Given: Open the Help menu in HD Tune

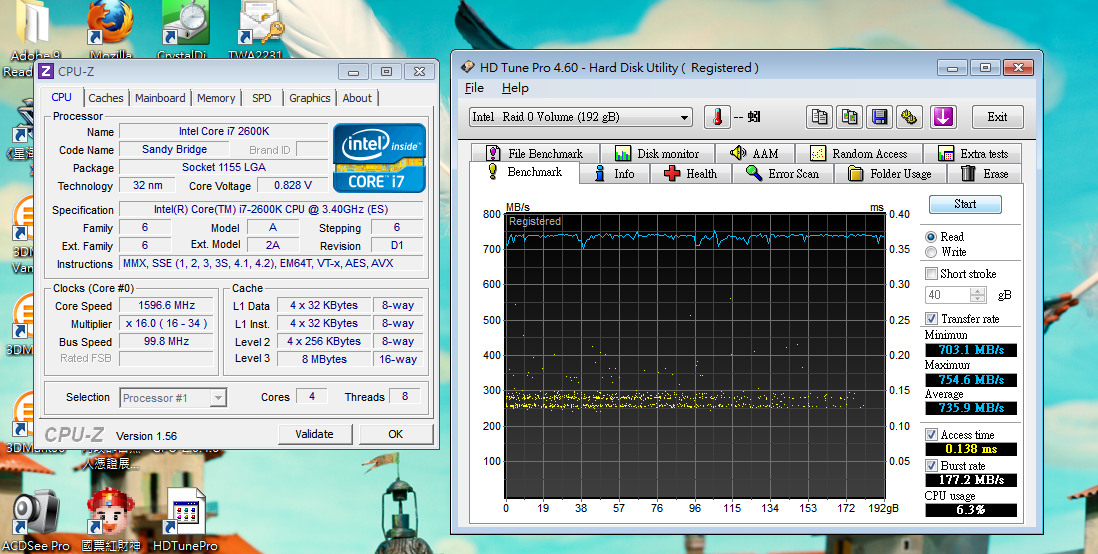Looking at the screenshot, I should (x=515, y=88).
